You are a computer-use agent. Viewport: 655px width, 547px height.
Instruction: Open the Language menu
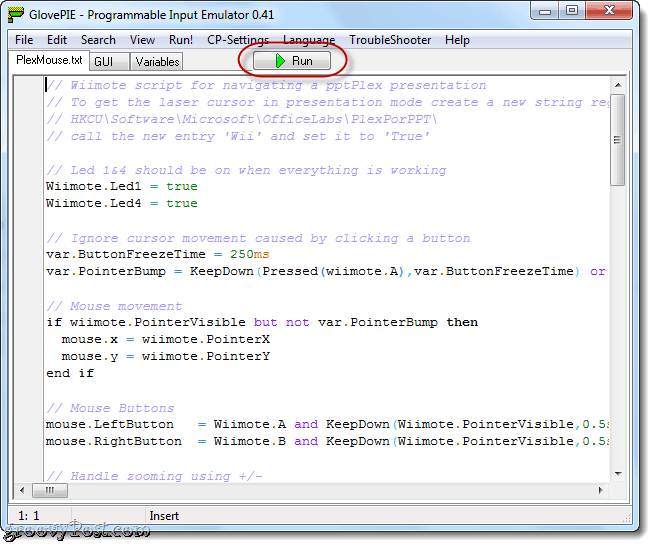tap(309, 40)
